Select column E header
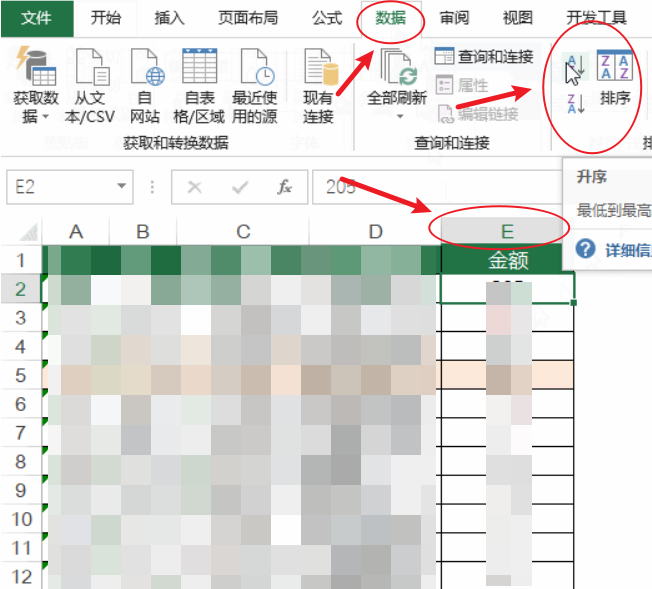Image resolution: width=652 pixels, height=589 pixels. point(507,232)
